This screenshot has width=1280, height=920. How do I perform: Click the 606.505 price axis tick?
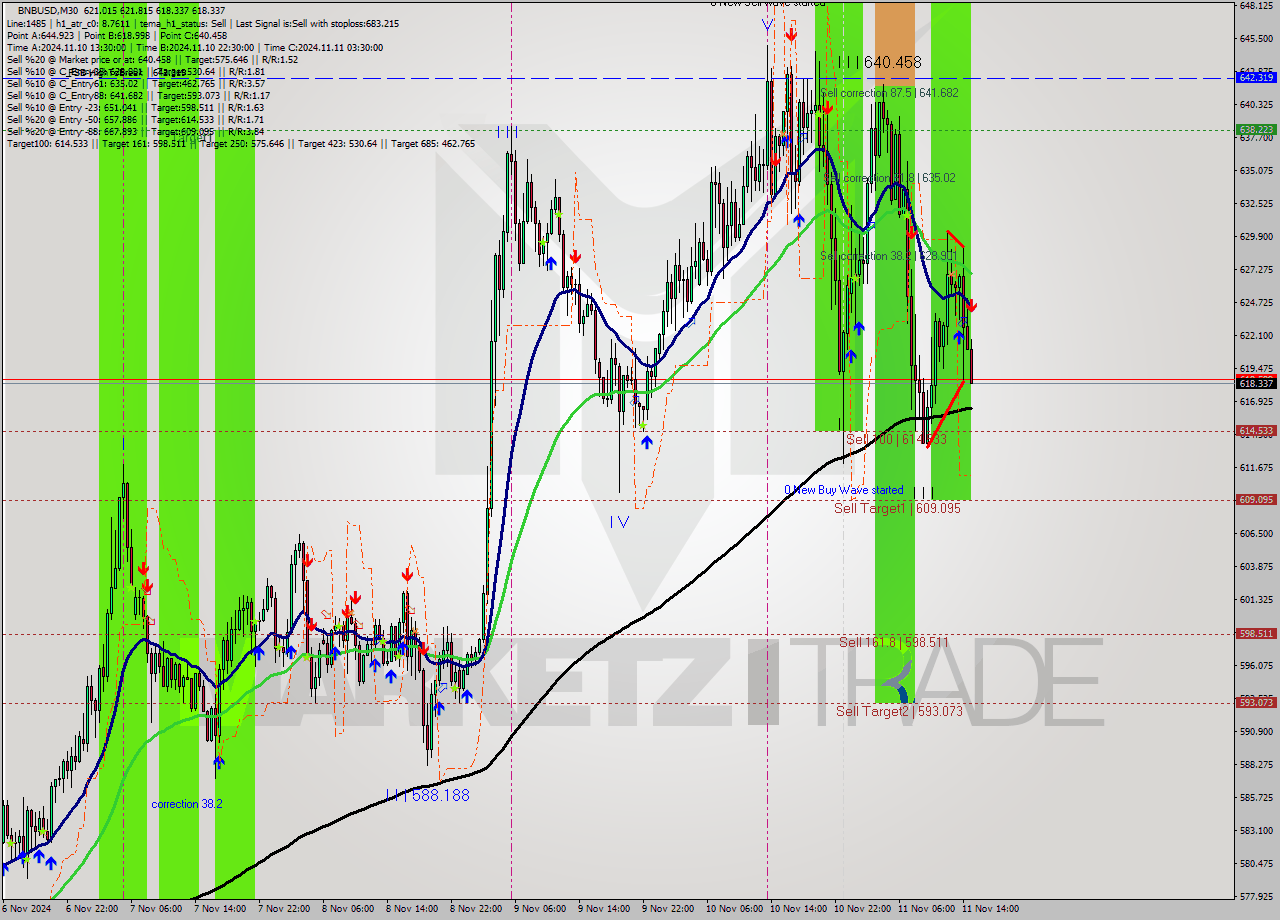coord(1256,533)
